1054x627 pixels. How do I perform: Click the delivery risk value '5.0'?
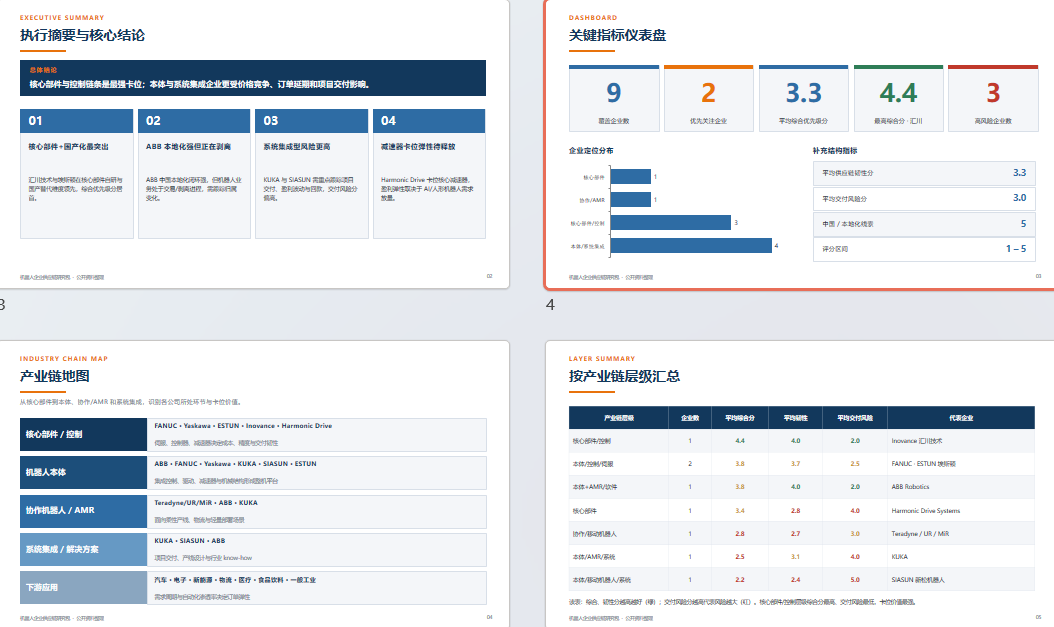click(x=854, y=579)
